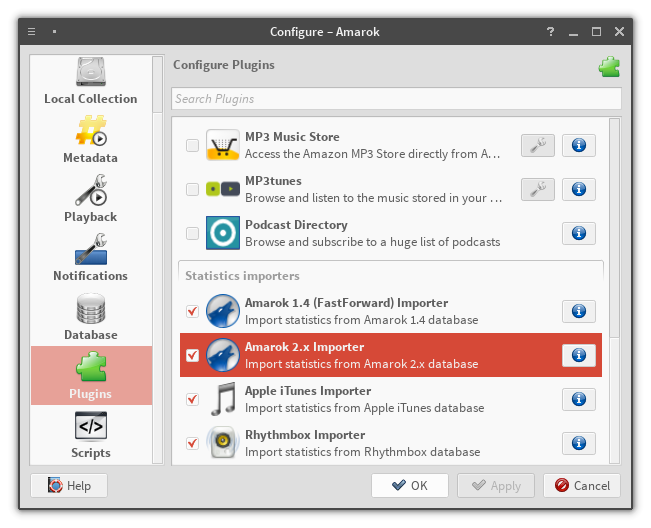Click the green puzzle piece header icon
This screenshot has width=651, height=528.
[609, 67]
